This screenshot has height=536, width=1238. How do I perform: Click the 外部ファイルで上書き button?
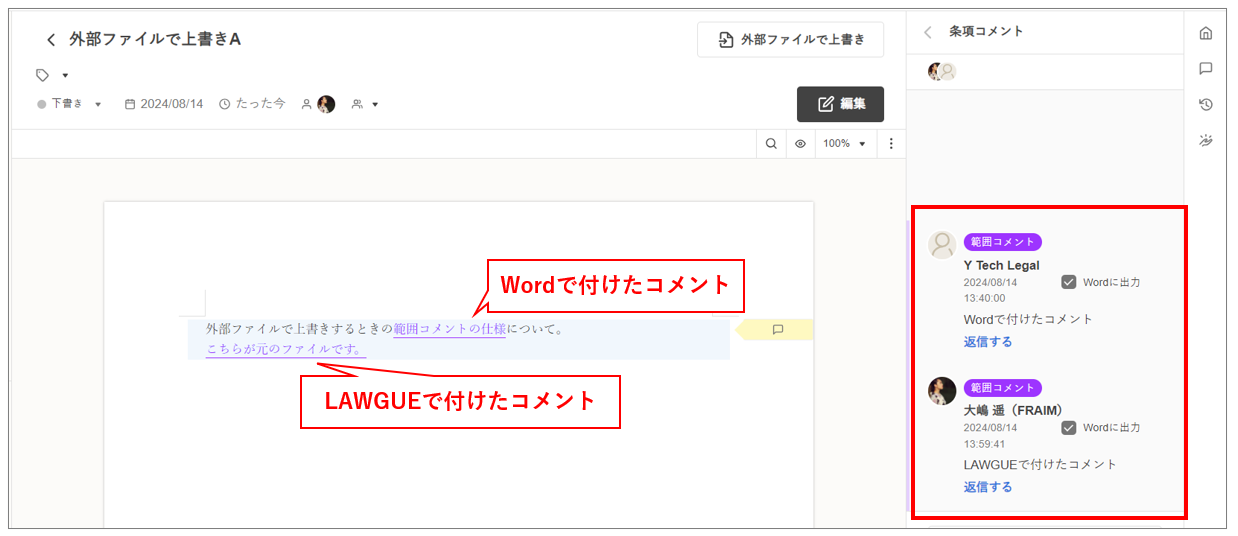[x=790, y=40]
